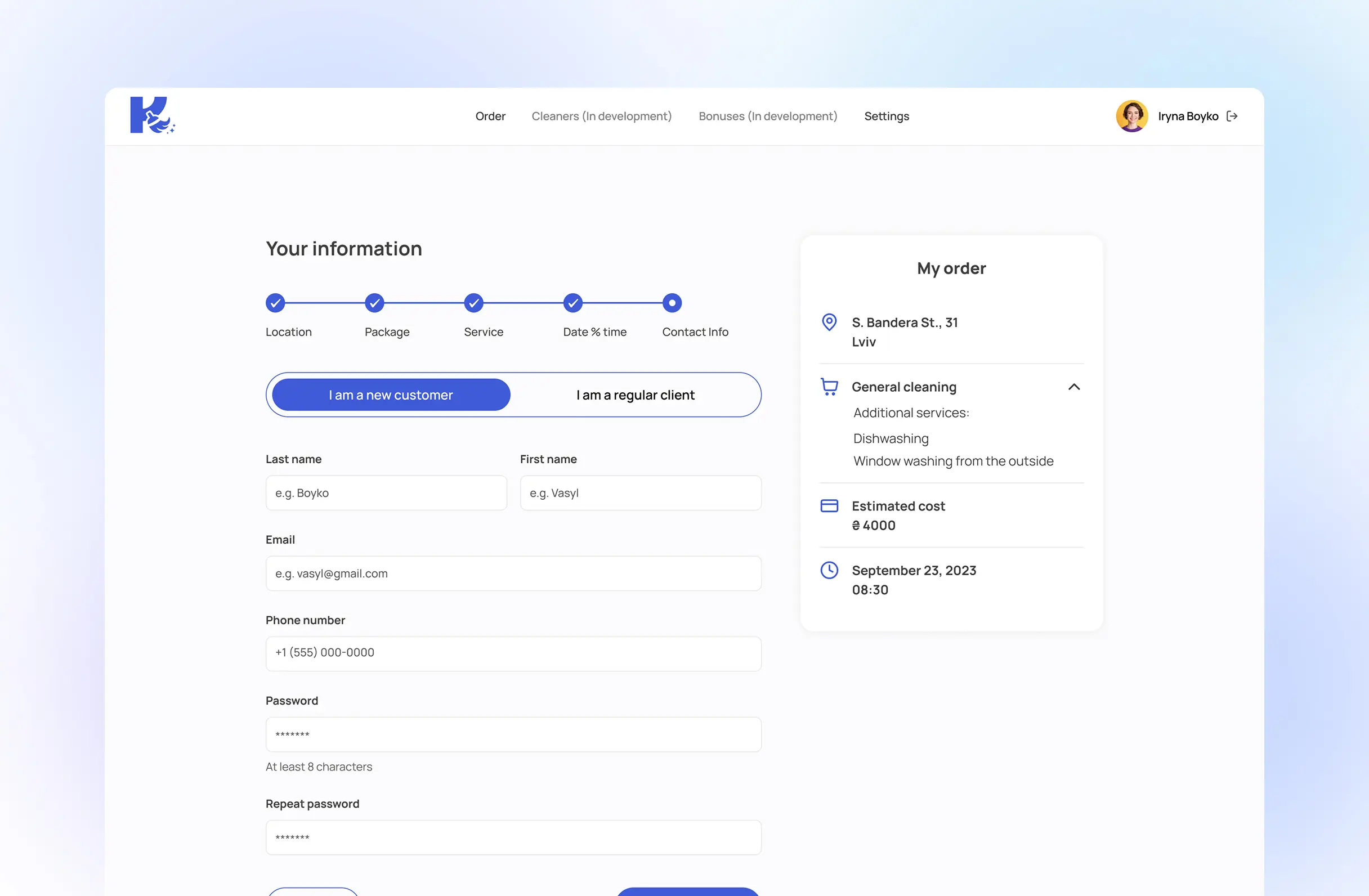Open the Order menu item
The width and height of the screenshot is (1369, 896).
pos(490,116)
